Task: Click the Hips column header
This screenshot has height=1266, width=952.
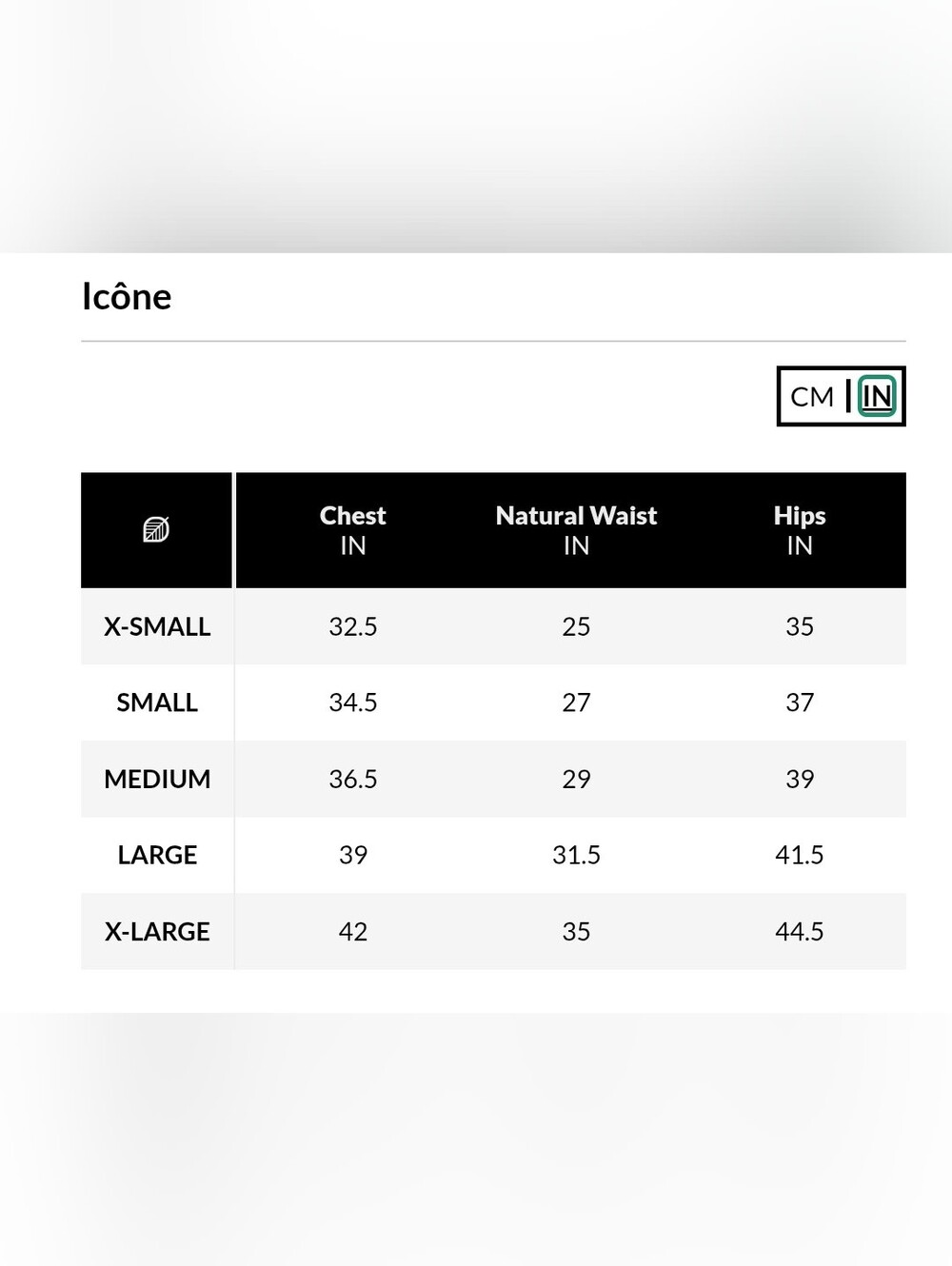Action: [x=800, y=530]
